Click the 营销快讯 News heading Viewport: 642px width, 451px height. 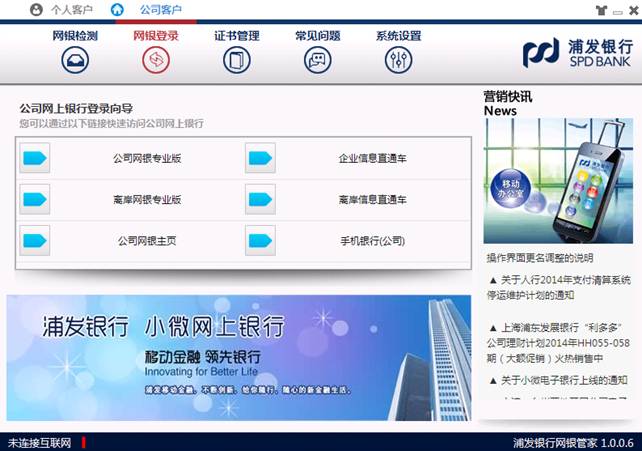[508, 103]
